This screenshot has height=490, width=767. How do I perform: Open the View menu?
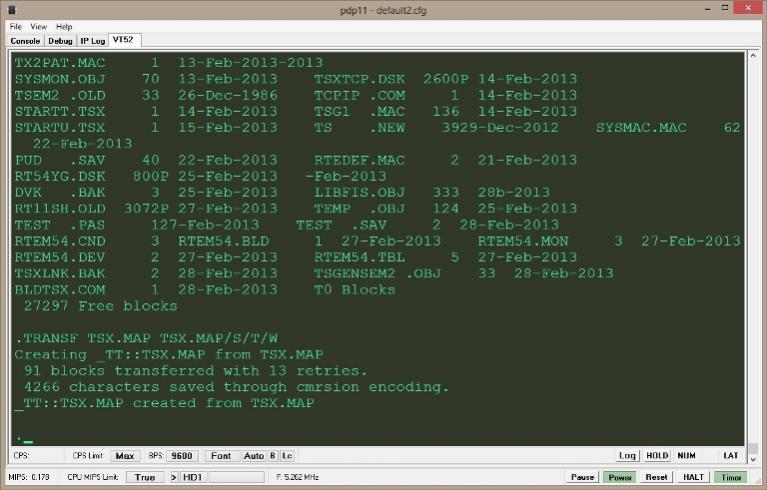(x=39, y=26)
